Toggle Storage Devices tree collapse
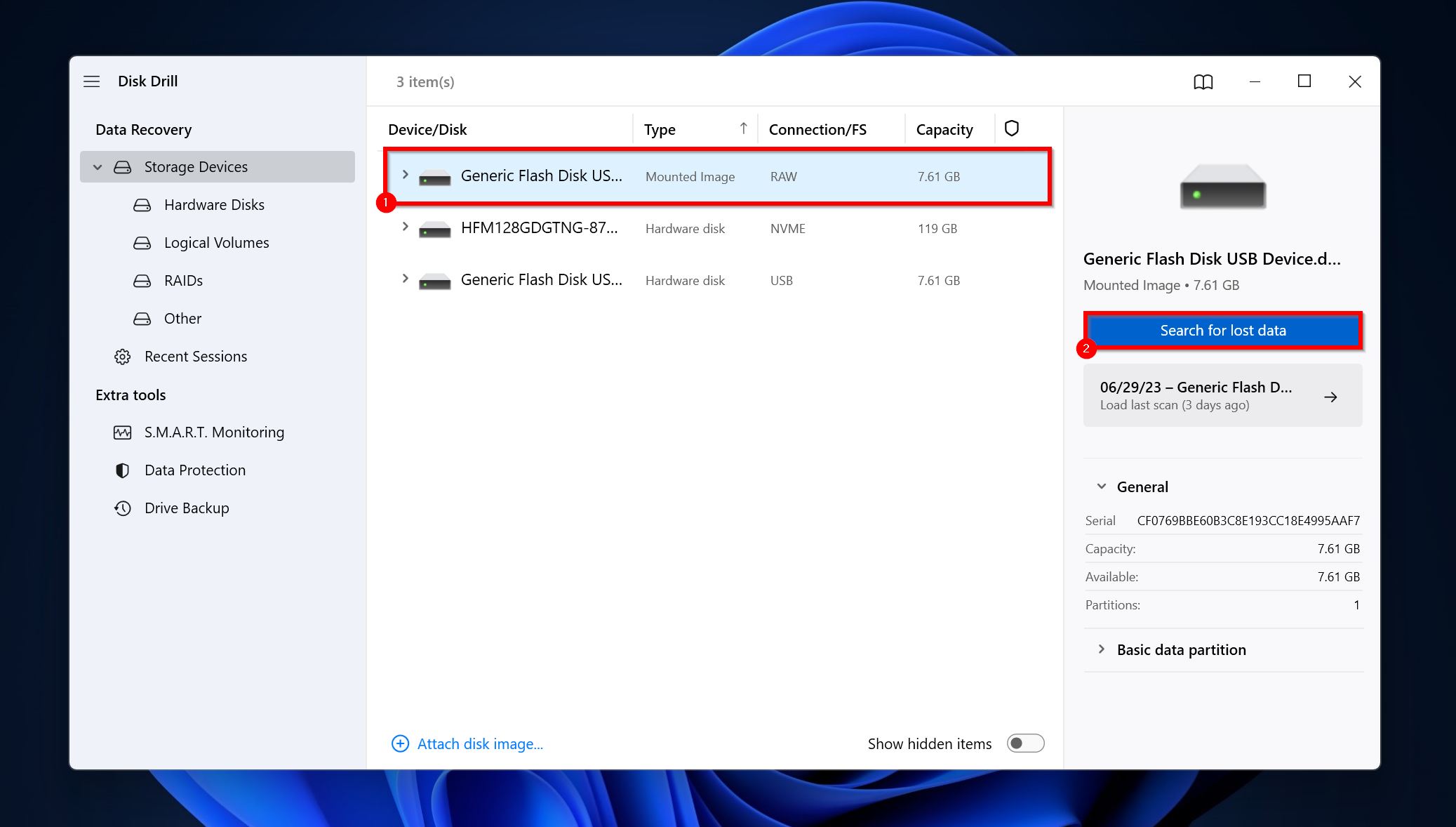 (98, 166)
